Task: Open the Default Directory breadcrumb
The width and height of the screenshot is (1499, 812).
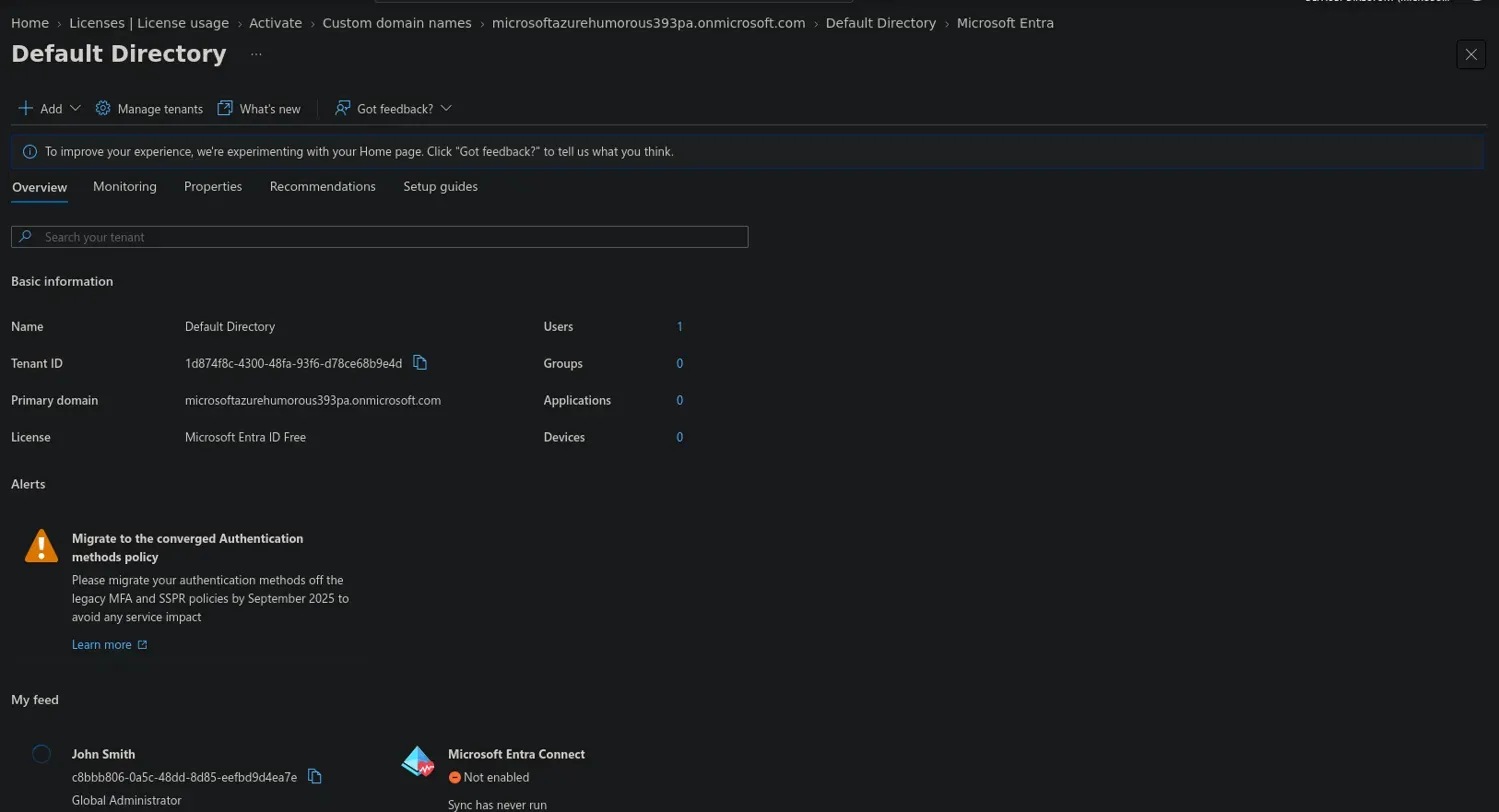Action: point(881,23)
